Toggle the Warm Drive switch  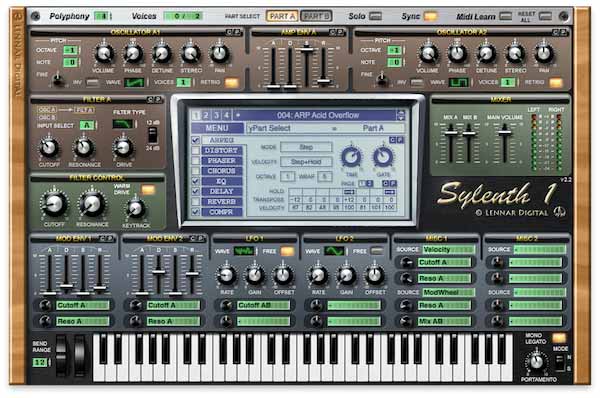[x=148, y=189]
